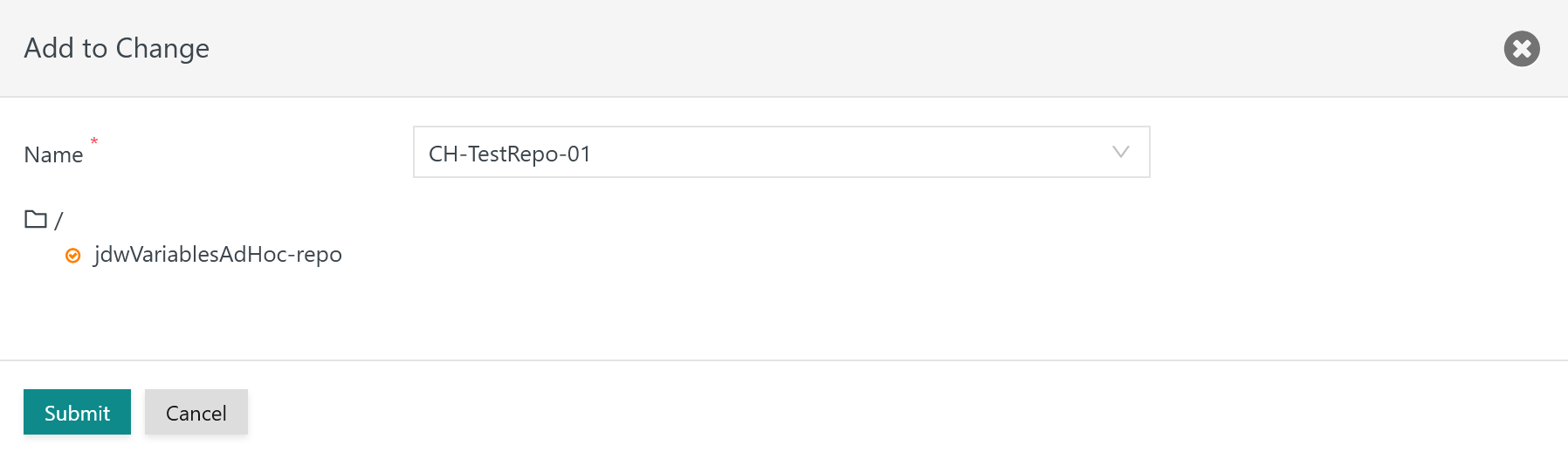The width and height of the screenshot is (1568, 459).
Task: Select the root slash path entry
Action: pos(58,220)
